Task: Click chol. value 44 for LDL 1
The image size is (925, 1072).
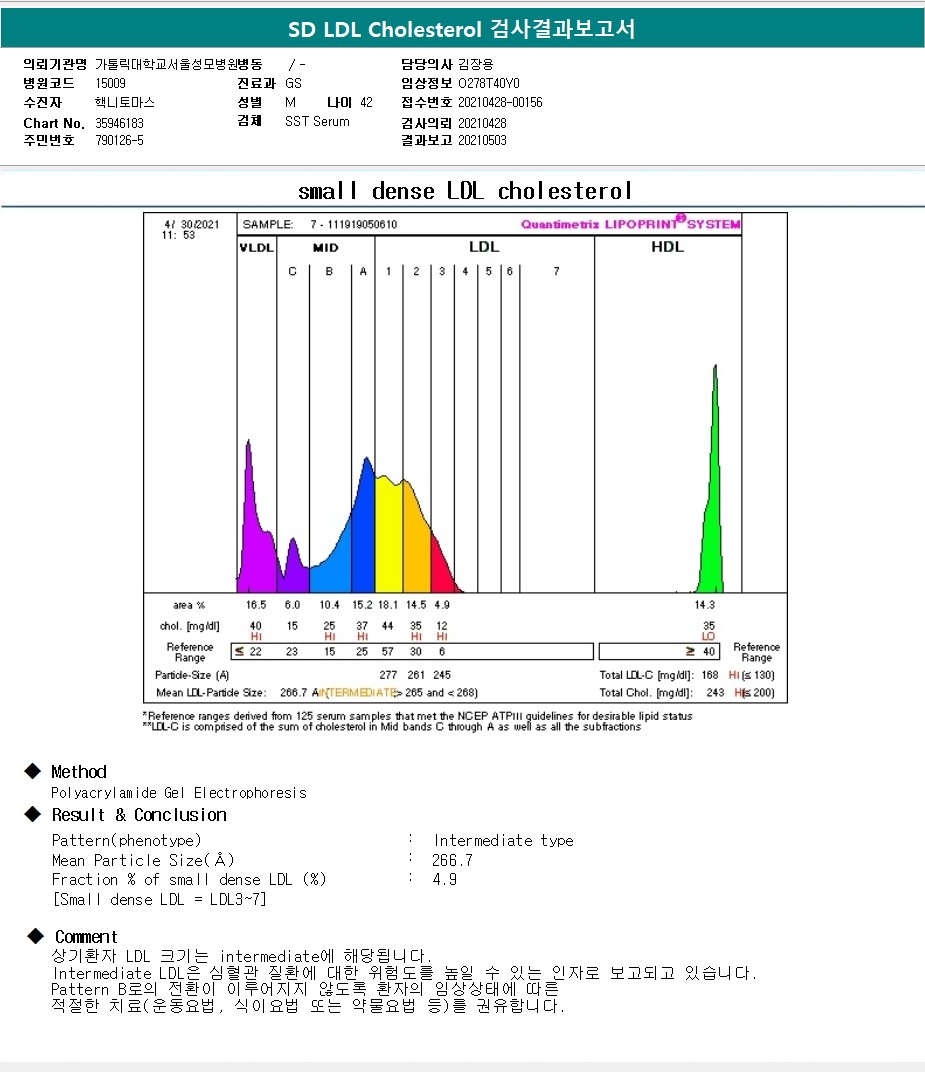Action: 388,626
